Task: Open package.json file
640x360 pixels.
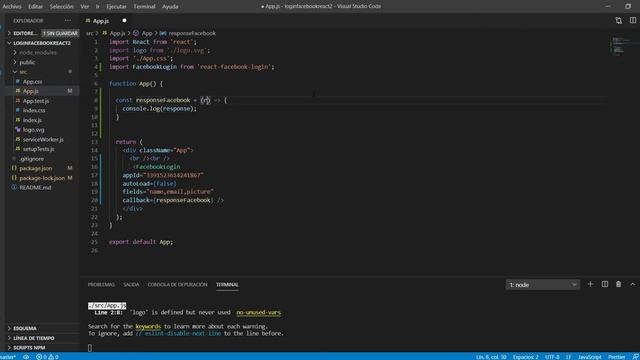Action: [x=36, y=168]
